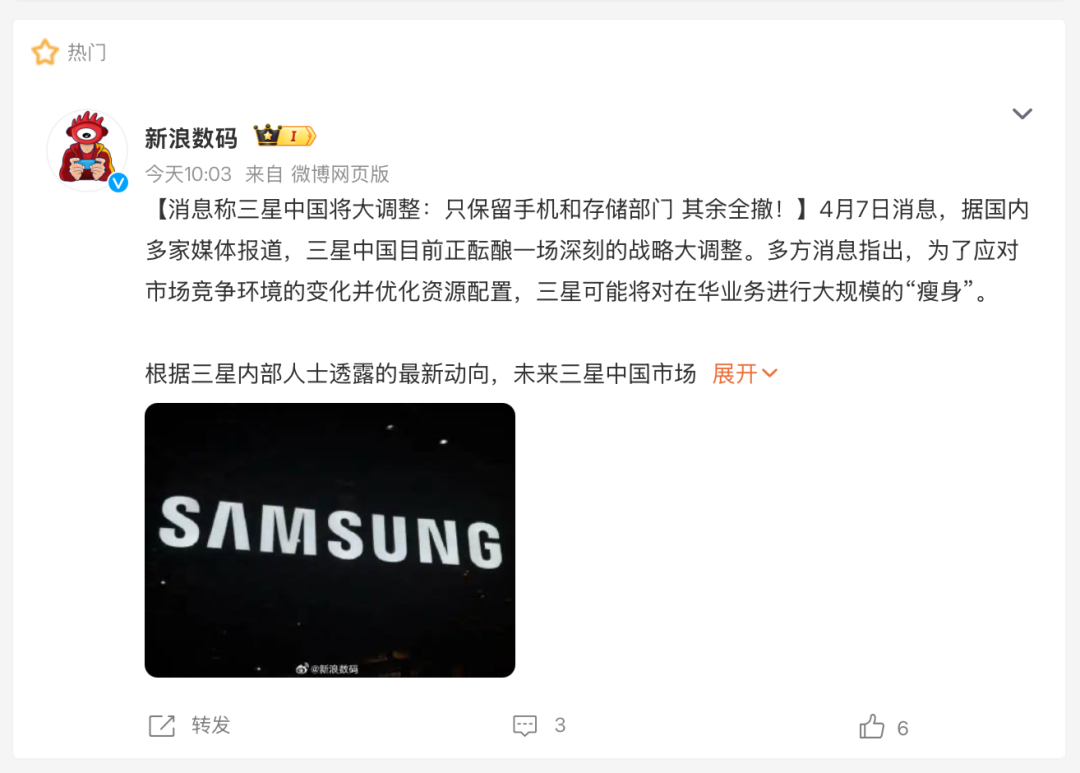This screenshot has height=773, width=1080.
Task: Click the 新浪数码 username link
Action: (x=191, y=138)
